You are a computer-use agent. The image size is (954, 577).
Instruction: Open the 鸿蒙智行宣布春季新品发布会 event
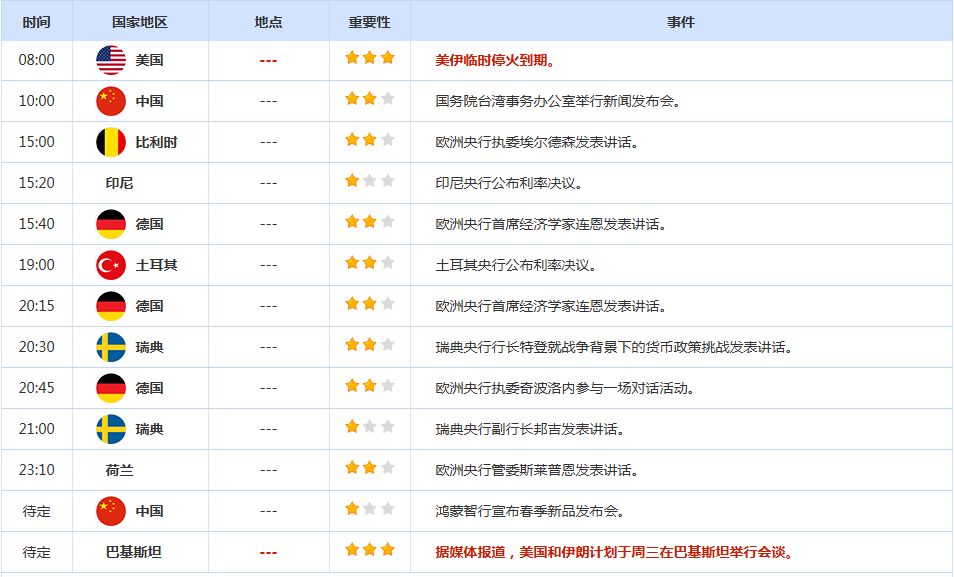pos(530,511)
